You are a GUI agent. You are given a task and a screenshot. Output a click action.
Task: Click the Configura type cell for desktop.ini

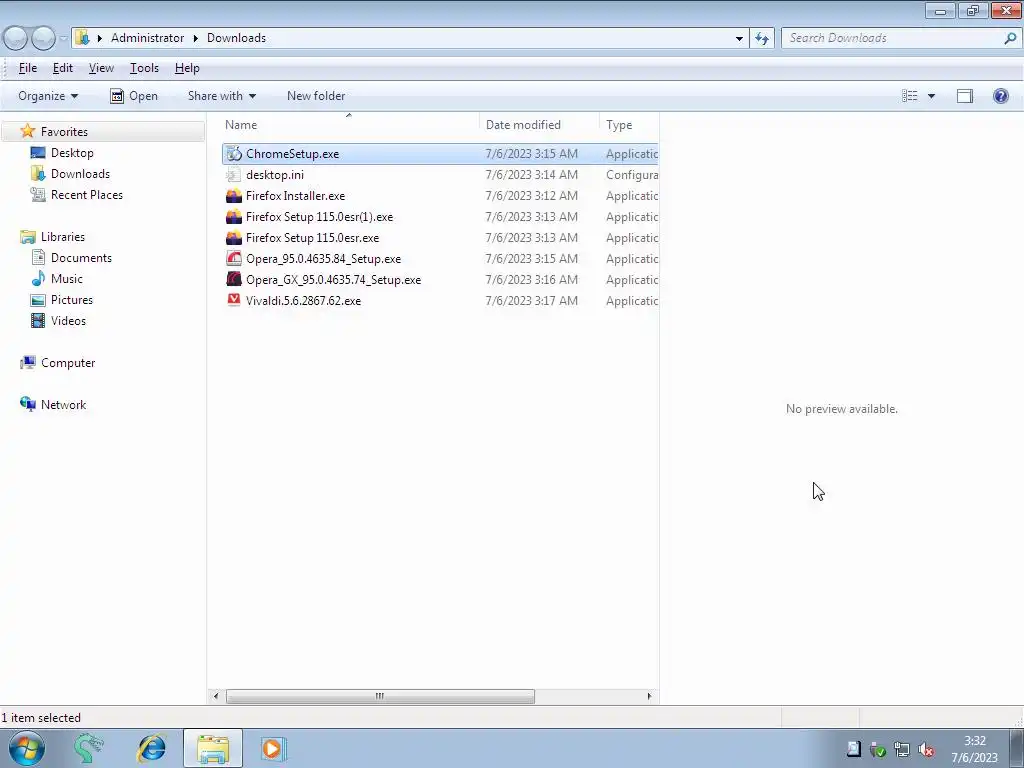coord(632,175)
